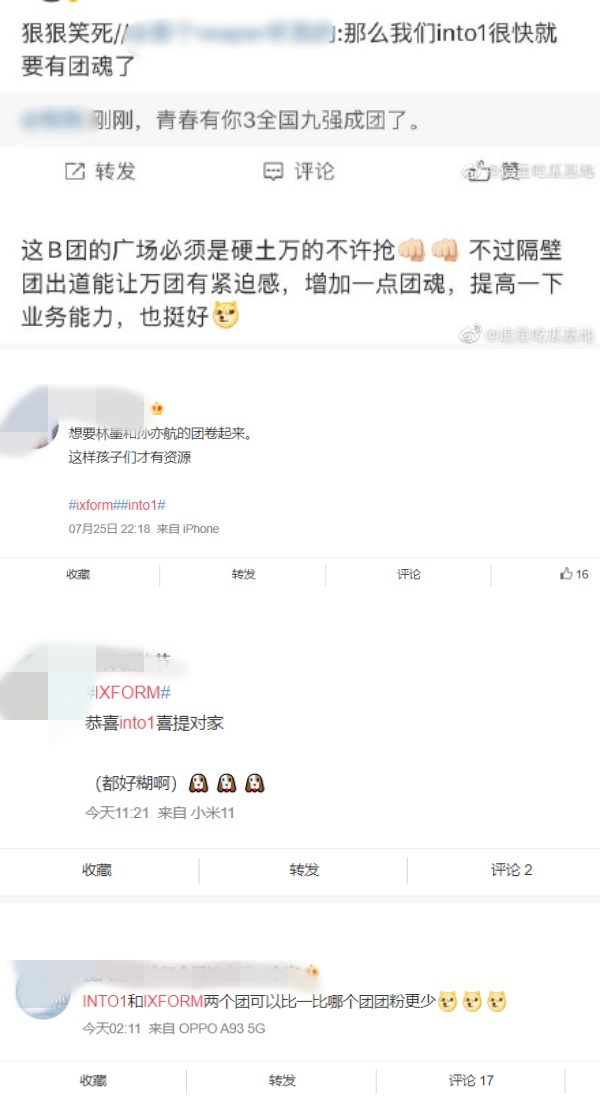Click the red IXFORM link in last post

coord(173,1001)
